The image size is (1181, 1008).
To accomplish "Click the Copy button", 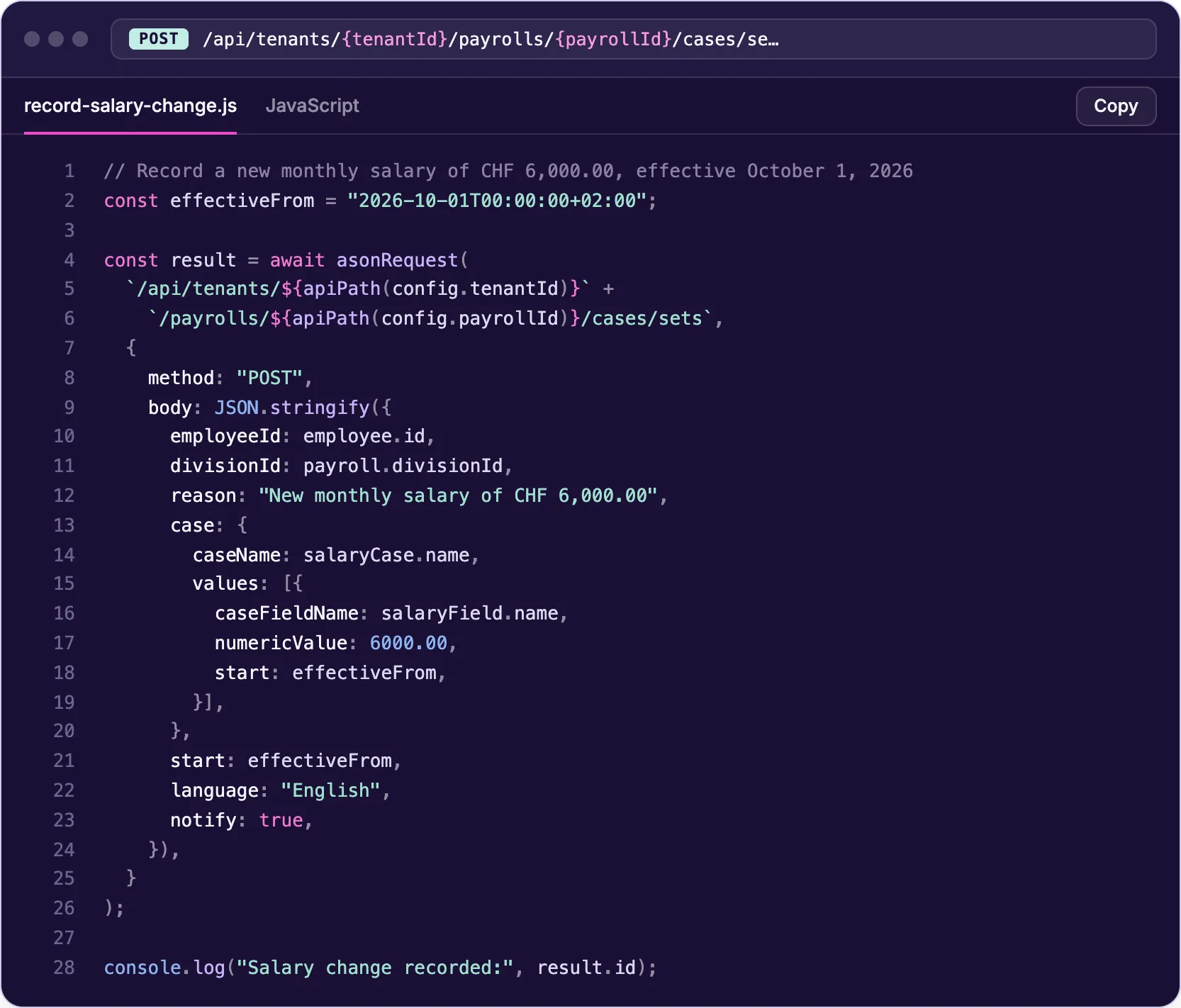I will 1116,106.
